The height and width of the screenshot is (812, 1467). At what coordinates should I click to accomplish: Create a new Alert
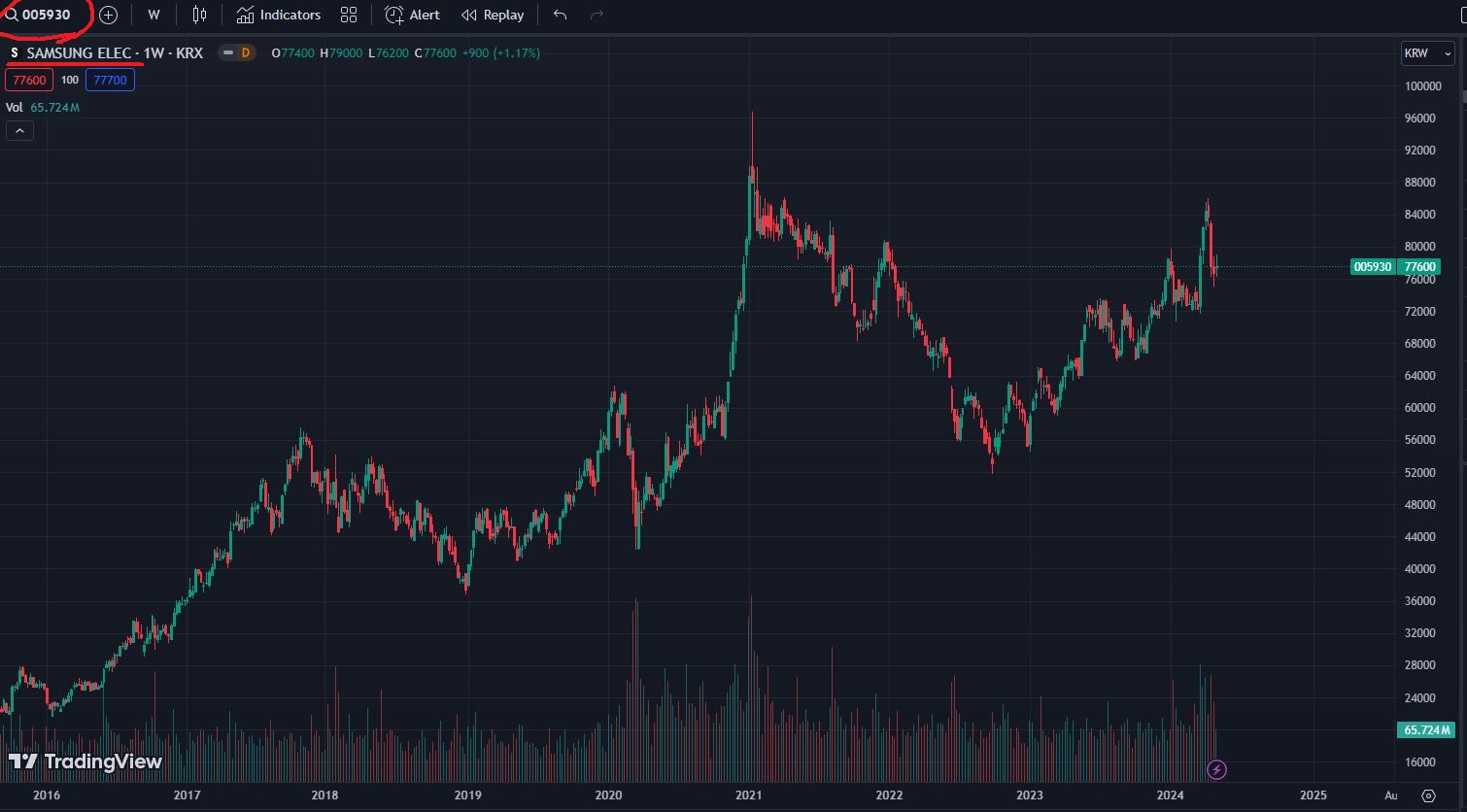[412, 15]
